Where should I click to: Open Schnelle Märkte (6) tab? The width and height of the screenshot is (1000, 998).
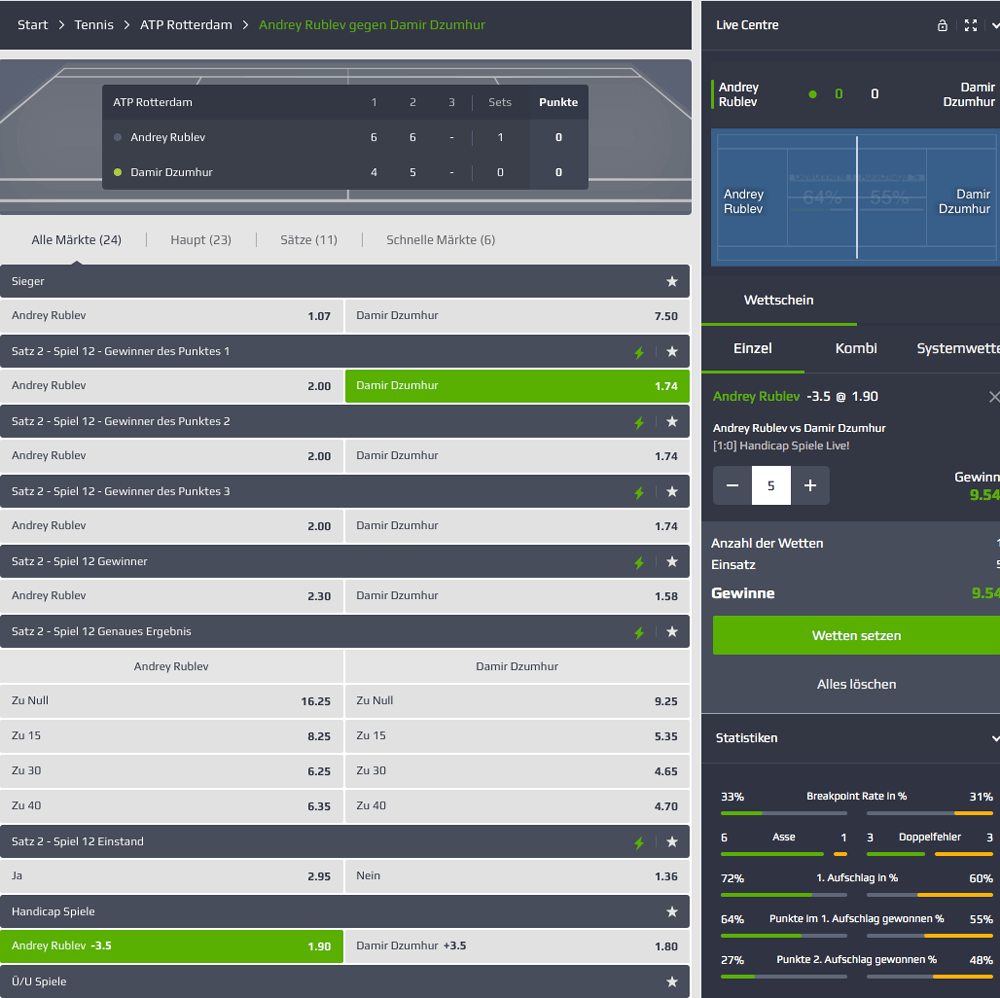(x=441, y=240)
